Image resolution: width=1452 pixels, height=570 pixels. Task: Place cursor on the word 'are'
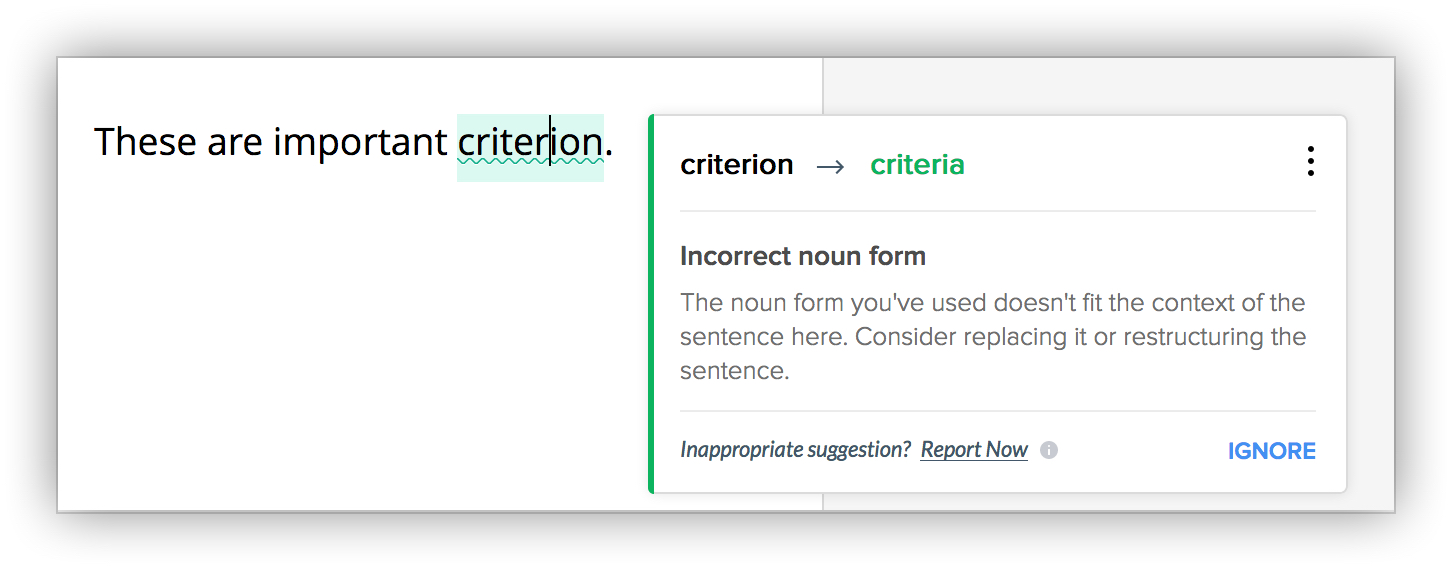tap(235, 142)
